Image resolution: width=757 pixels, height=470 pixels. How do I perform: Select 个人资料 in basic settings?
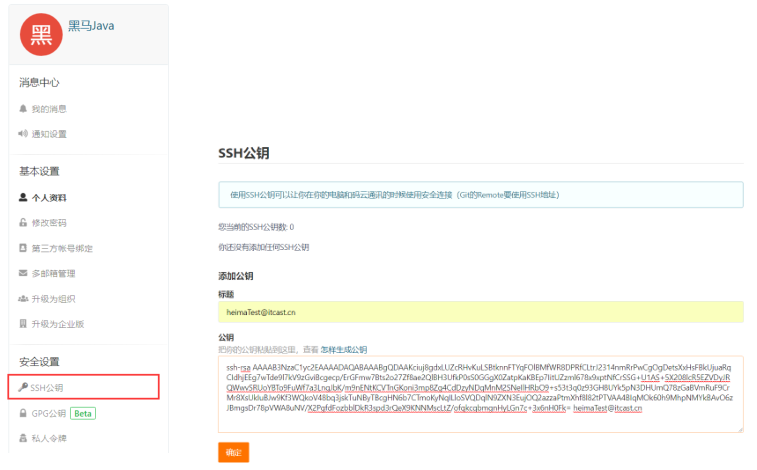tap(49, 198)
